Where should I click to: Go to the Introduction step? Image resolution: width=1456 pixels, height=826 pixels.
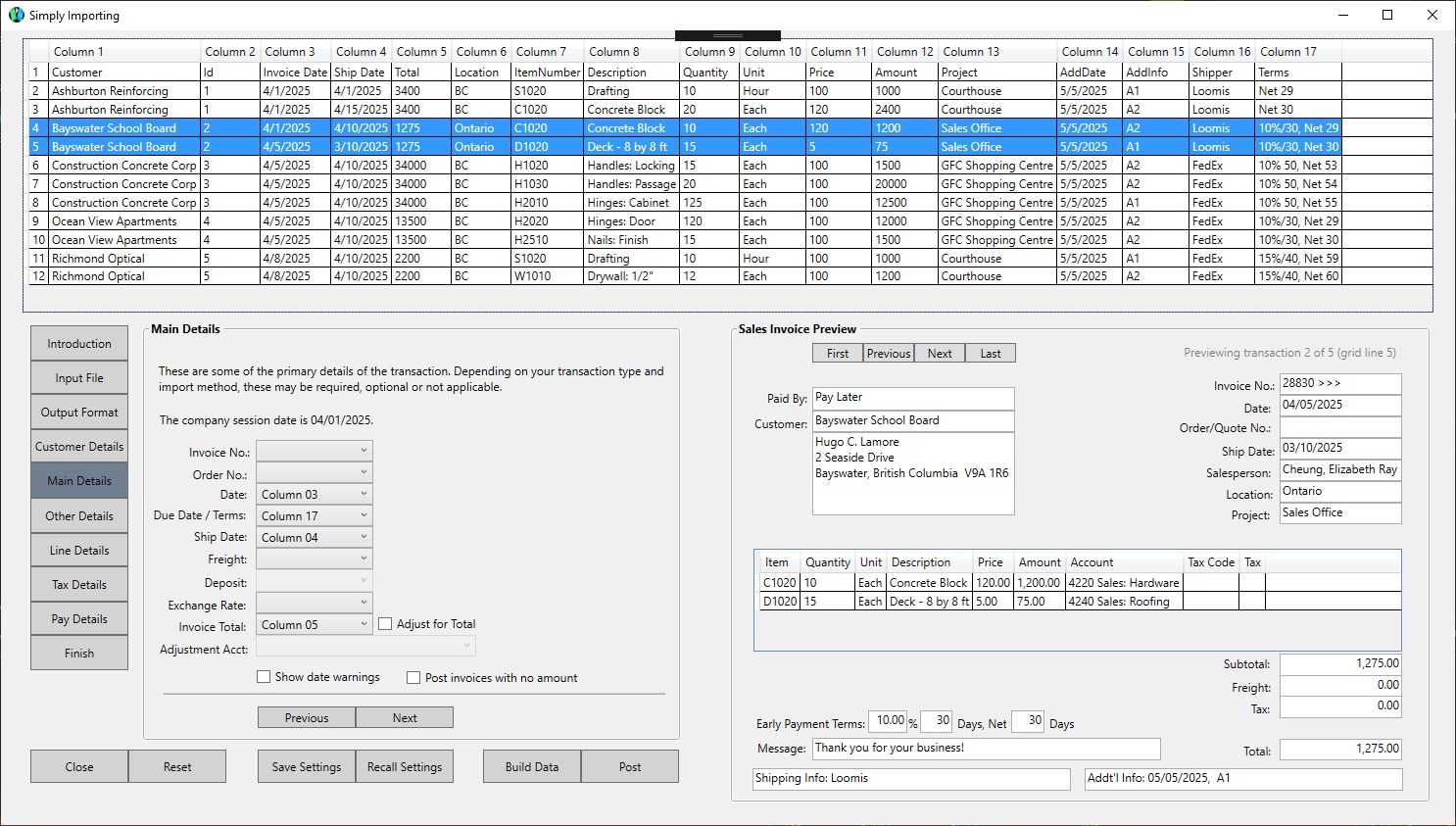coord(79,344)
